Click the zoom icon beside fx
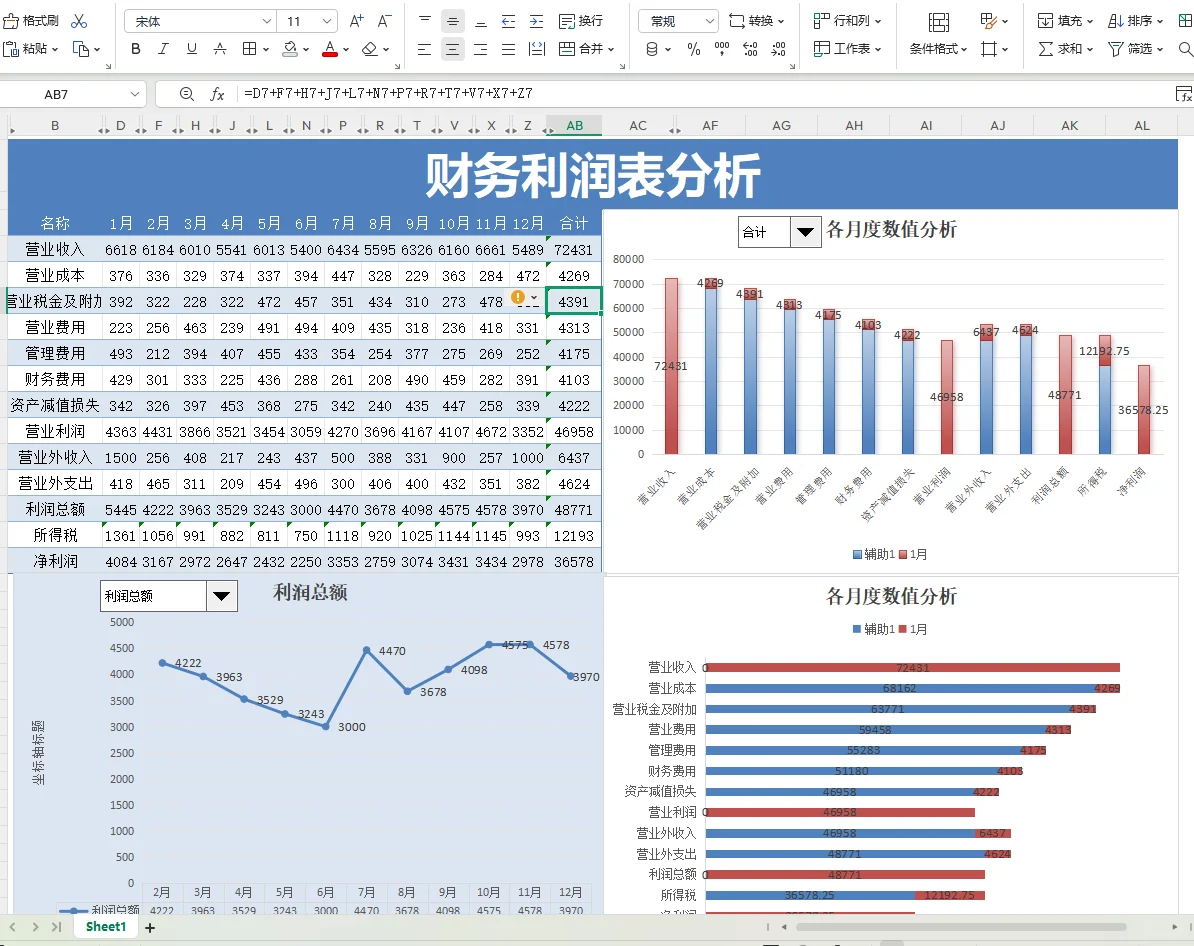 pos(187,94)
